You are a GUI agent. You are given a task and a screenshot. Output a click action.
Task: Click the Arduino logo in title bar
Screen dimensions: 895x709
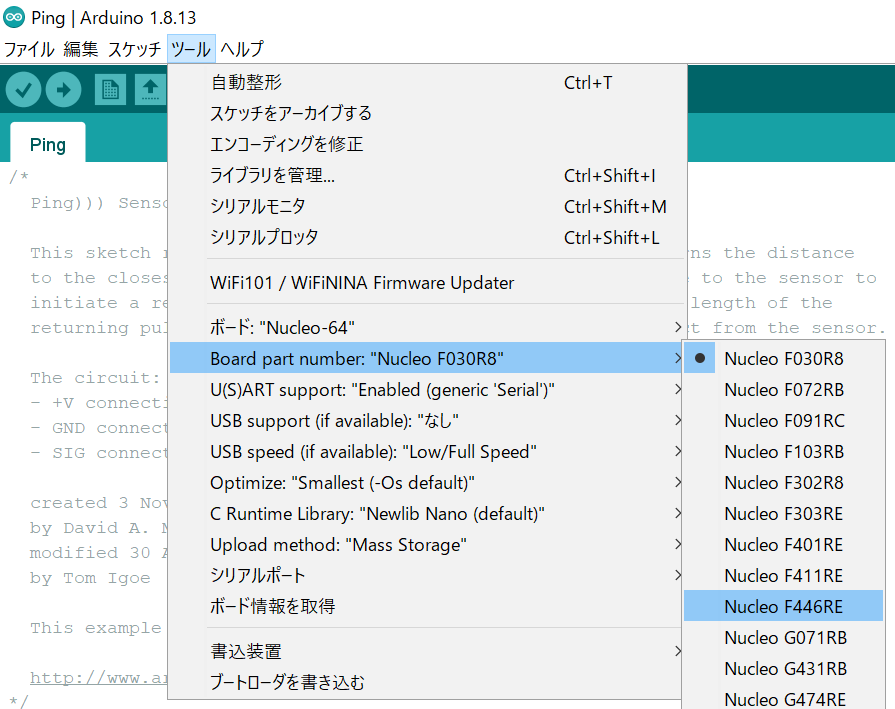pos(14,18)
